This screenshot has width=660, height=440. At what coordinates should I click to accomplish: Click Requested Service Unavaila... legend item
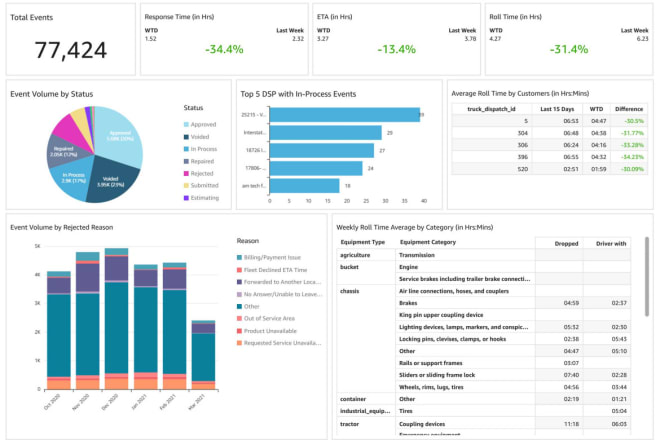pyautogui.click(x=279, y=343)
